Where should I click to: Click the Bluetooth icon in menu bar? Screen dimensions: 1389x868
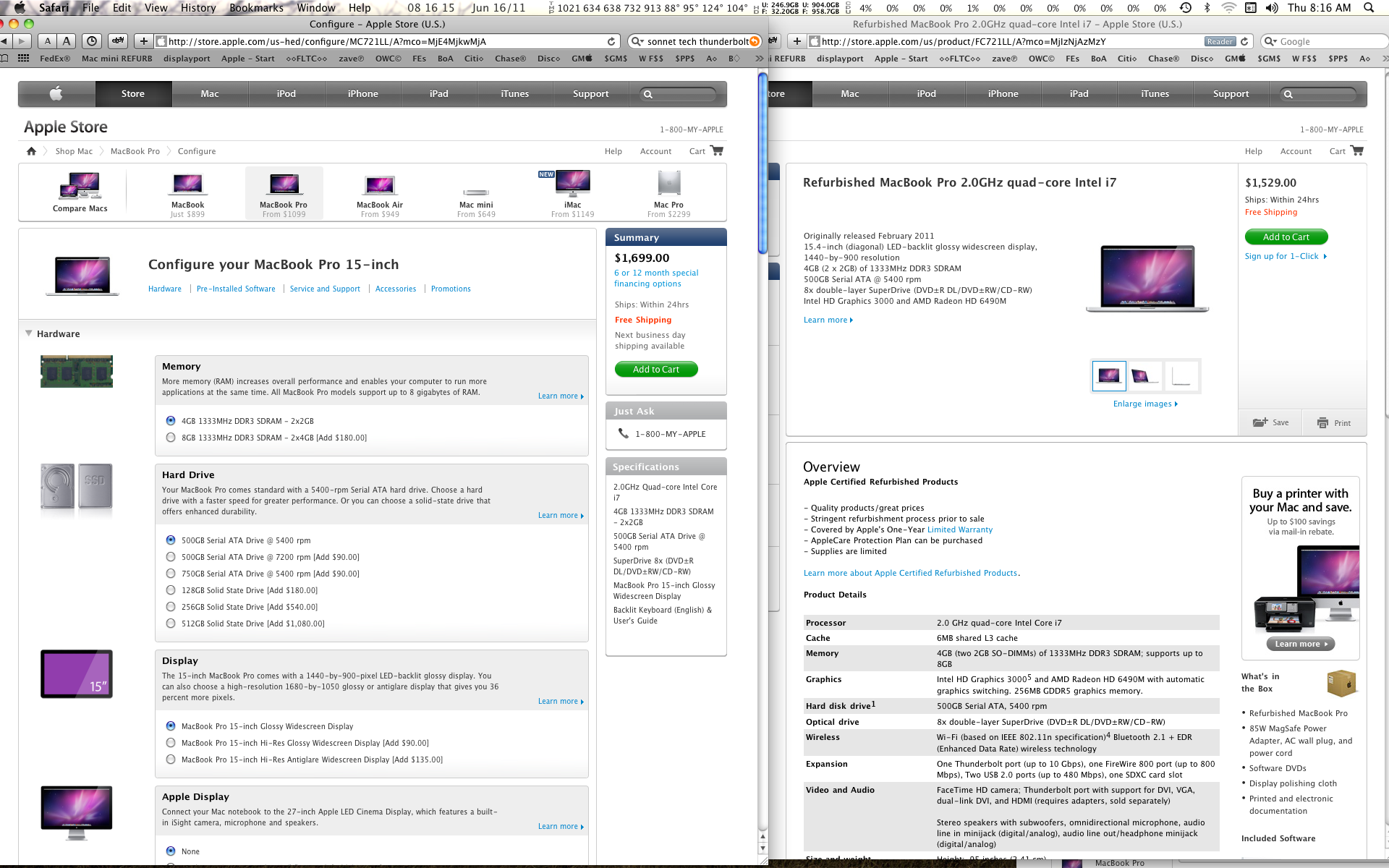coord(1207,8)
